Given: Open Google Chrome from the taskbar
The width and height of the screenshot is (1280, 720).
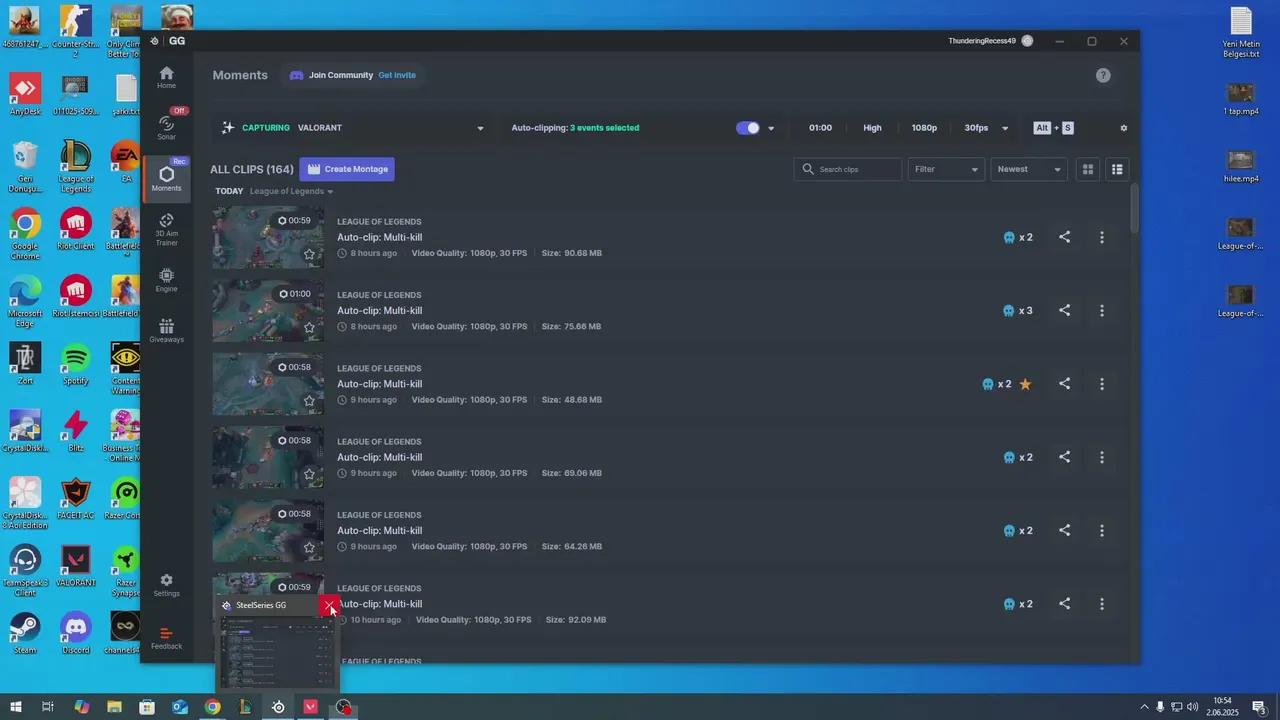Looking at the screenshot, I should [212, 707].
